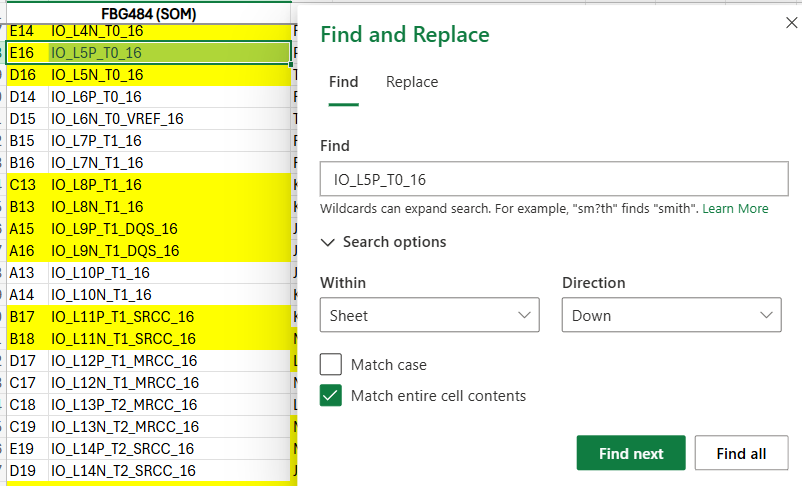The width and height of the screenshot is (802, 486).
Task: Select cell IO_L5N_T0_16
Action: coord(169,75)
